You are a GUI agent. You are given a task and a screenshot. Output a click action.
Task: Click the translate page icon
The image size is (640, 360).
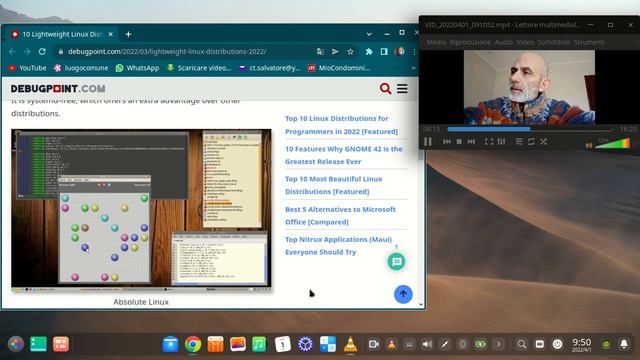(x=320, y=51)
